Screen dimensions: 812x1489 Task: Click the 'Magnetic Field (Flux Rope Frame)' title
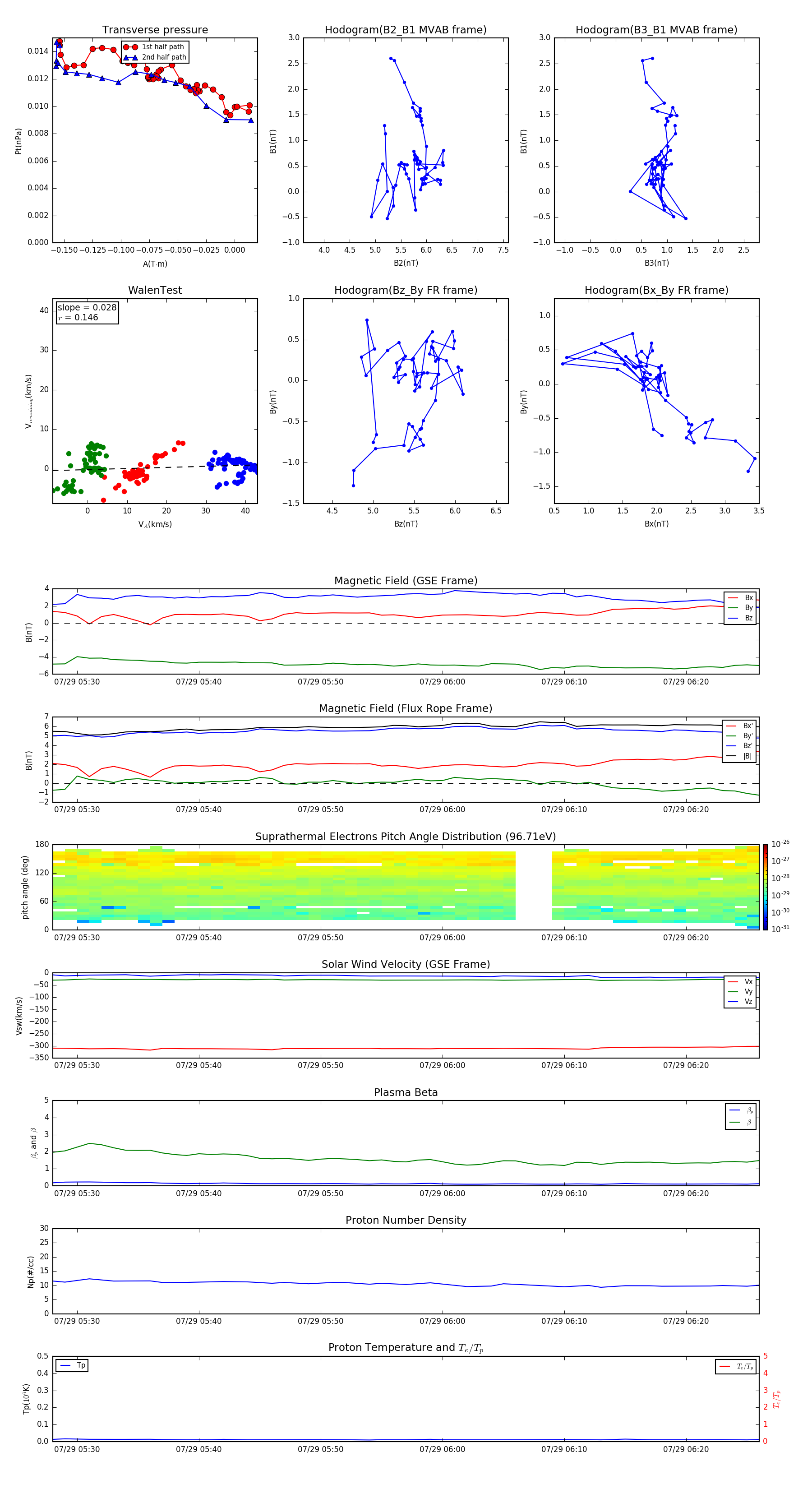(x=406, y=709)
